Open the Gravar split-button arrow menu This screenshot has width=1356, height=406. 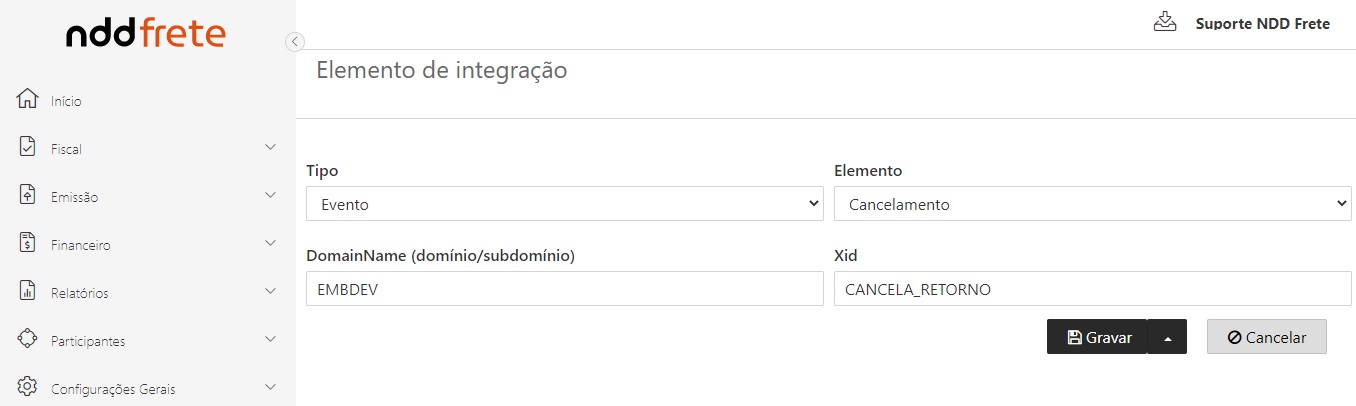coord(1167,337)
